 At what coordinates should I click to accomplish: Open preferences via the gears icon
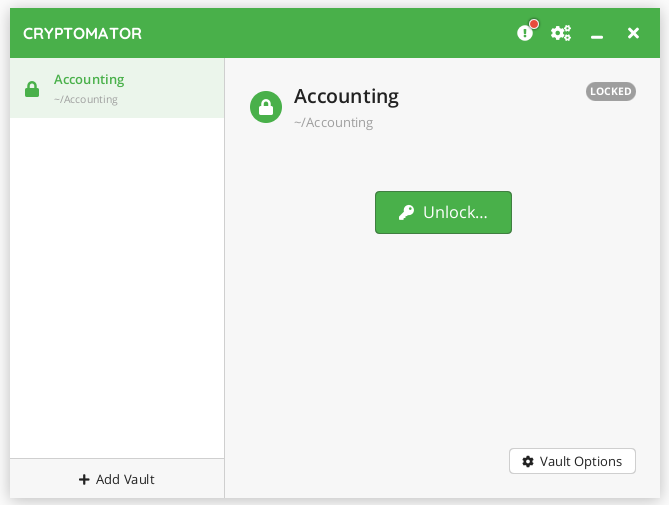(561, 34)
